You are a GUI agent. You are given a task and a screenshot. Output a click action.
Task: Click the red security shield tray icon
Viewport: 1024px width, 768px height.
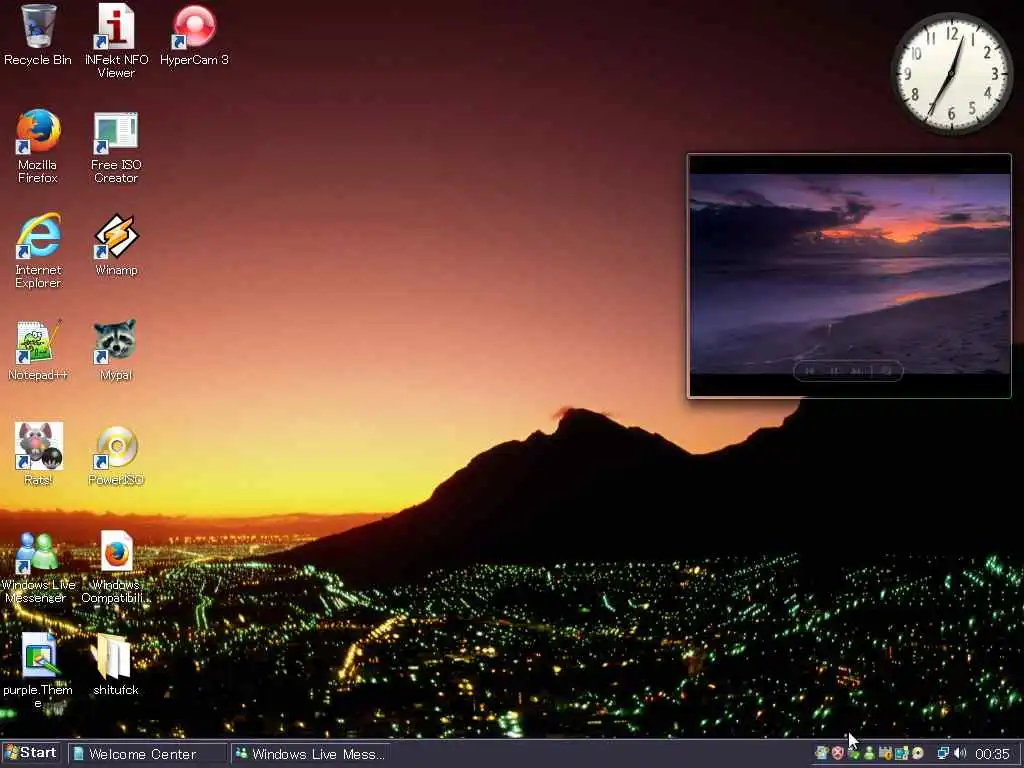[x=838, y=753]
